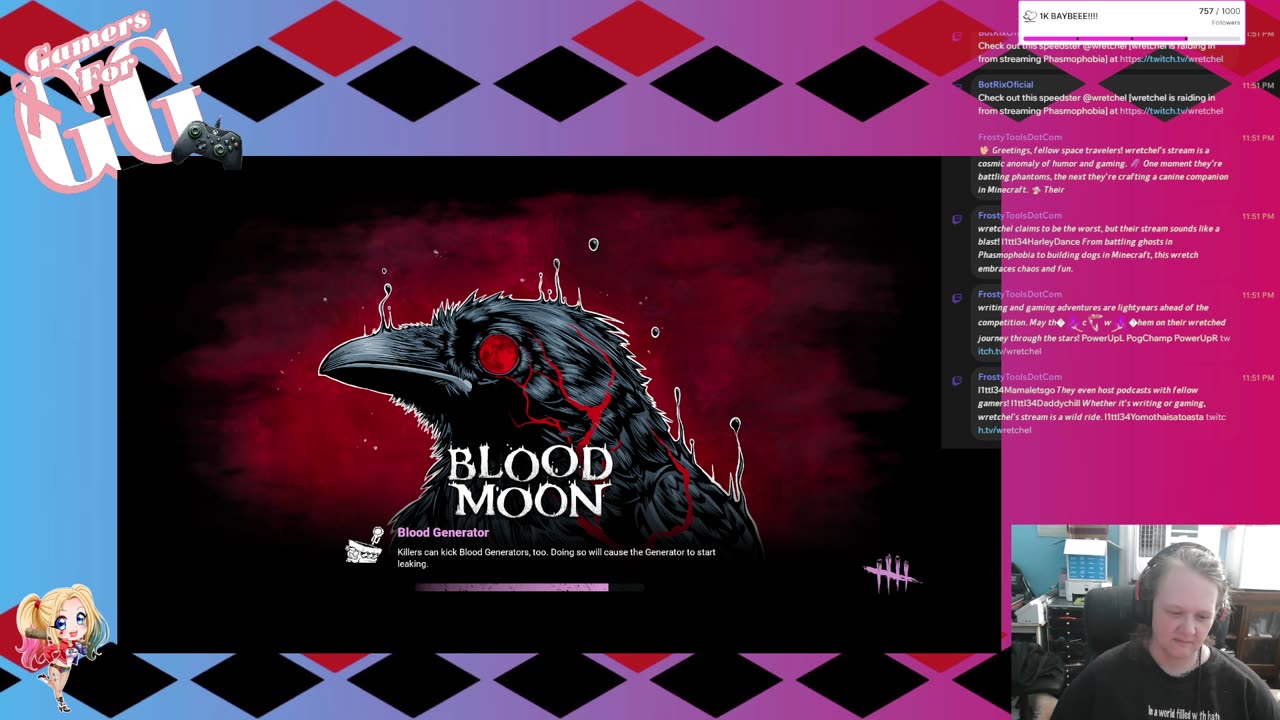Click the 11:51 PM timestamp on the 'Greetings' message
This screenshot has width=1280, height=720.
1258,138
